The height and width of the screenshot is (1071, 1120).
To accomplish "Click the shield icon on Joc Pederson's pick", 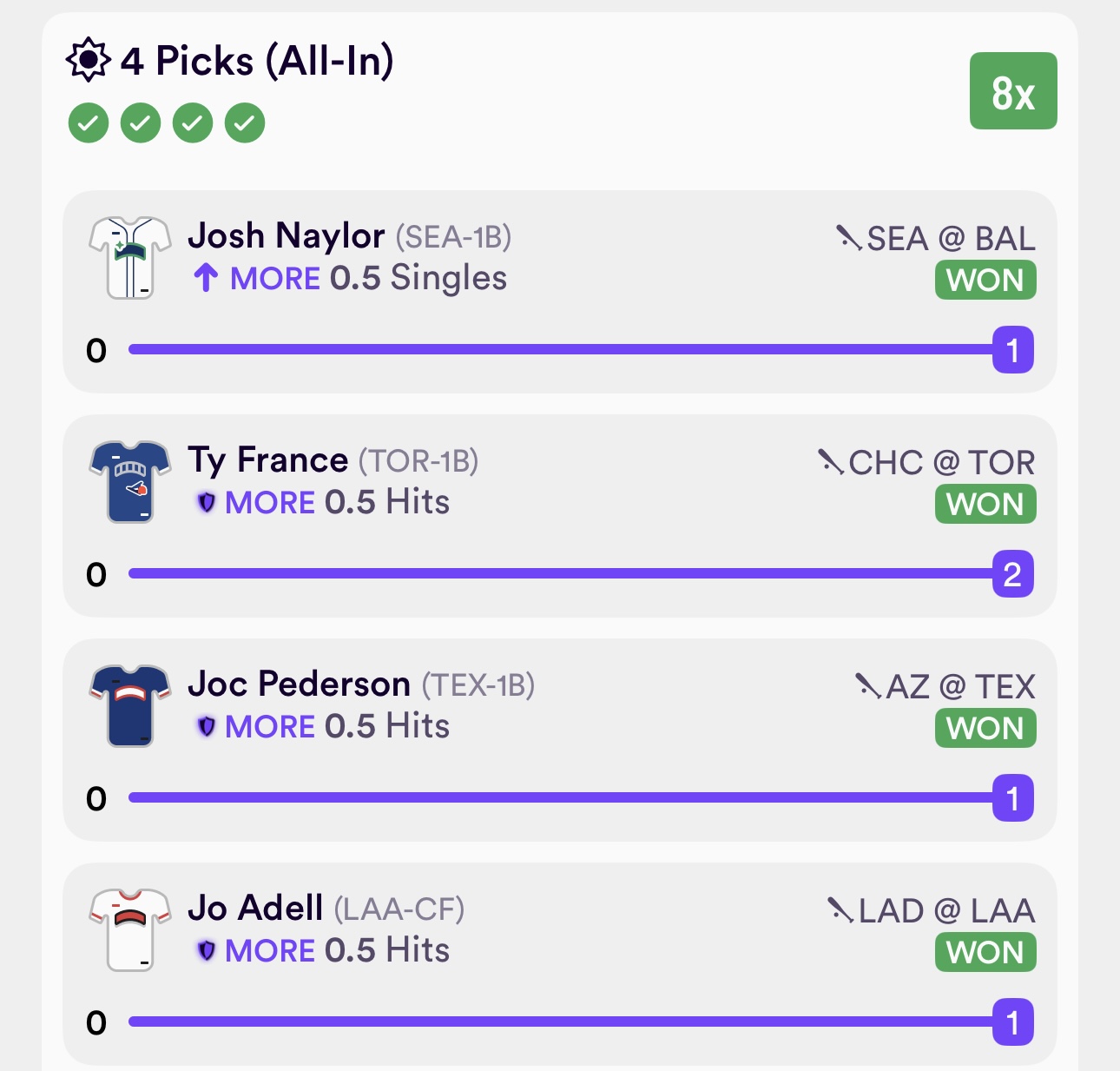I will coord(206,726).
